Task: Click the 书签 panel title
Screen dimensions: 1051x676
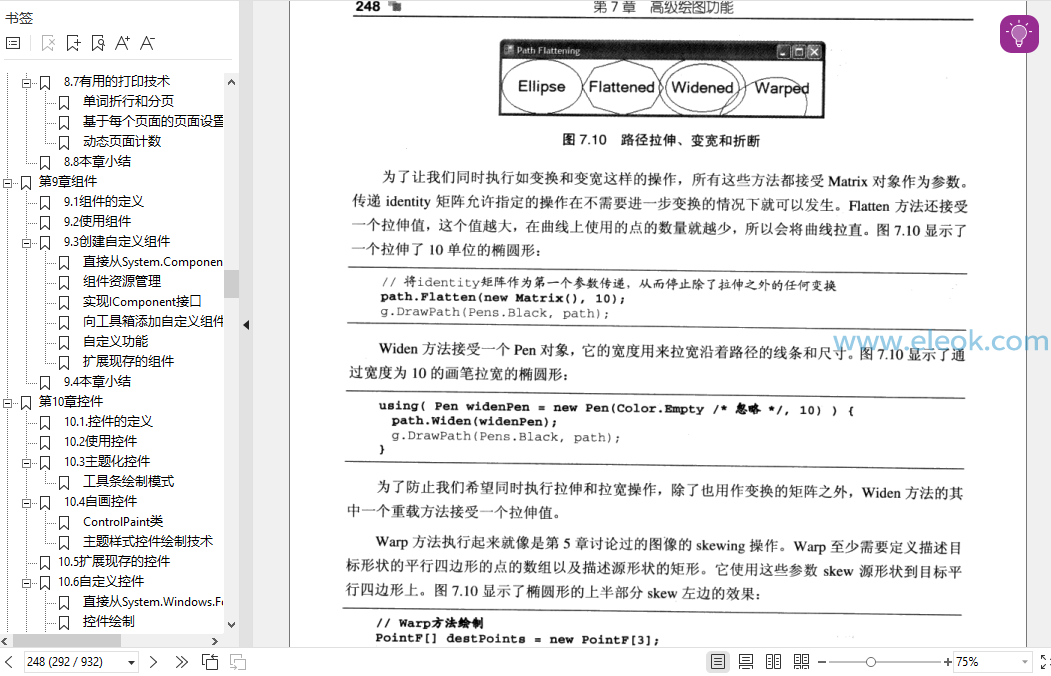Action: coord(19,16)
